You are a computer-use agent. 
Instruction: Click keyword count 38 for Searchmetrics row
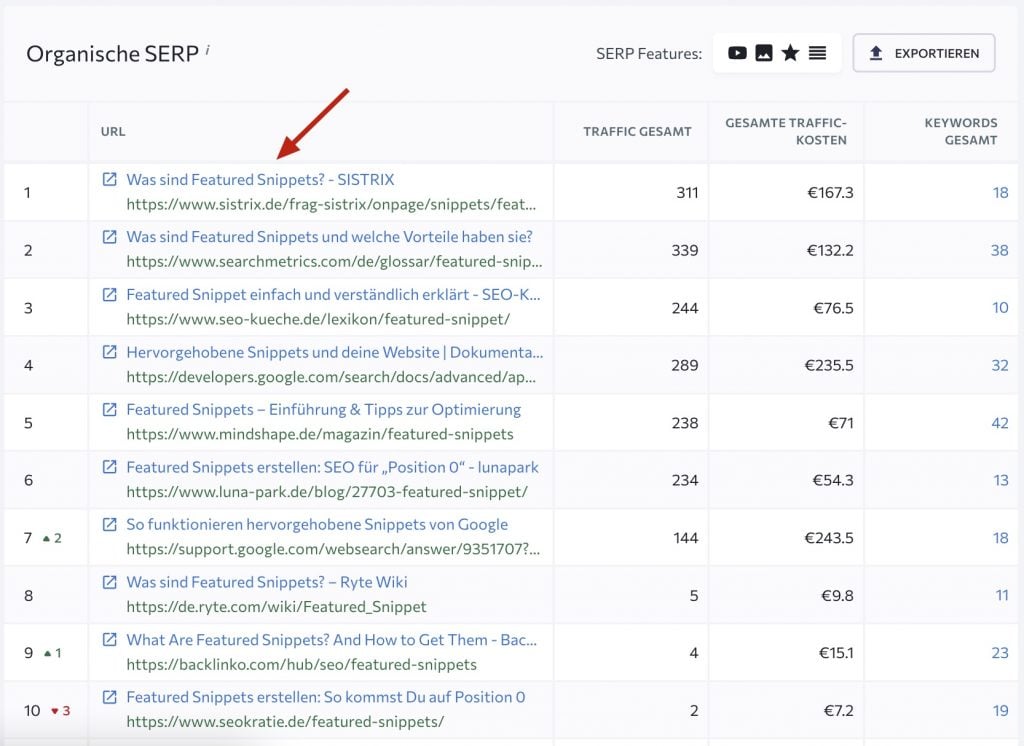1000,251
